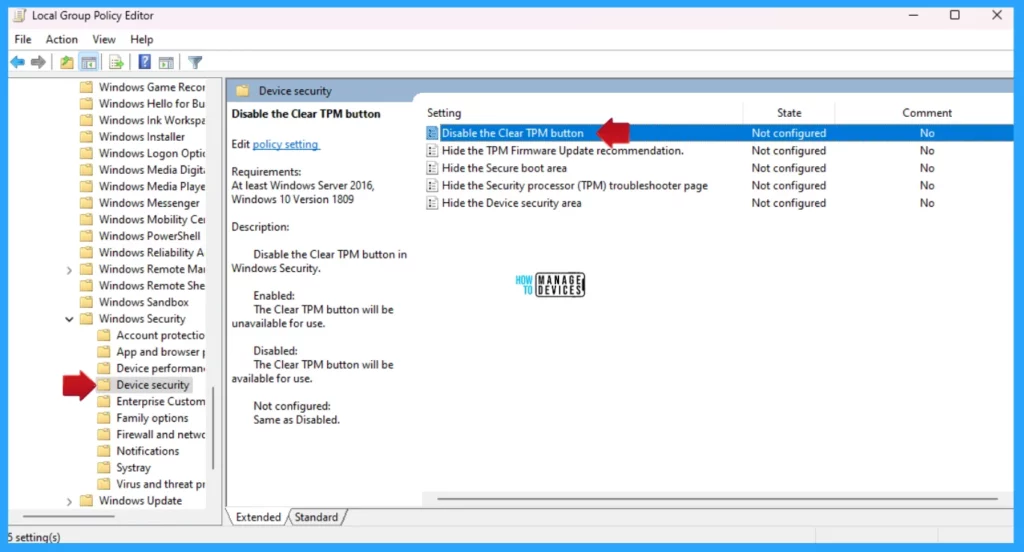Click the tree pane vertical scrollbar
1024x552 pixels.
click(x=213, y=429)
